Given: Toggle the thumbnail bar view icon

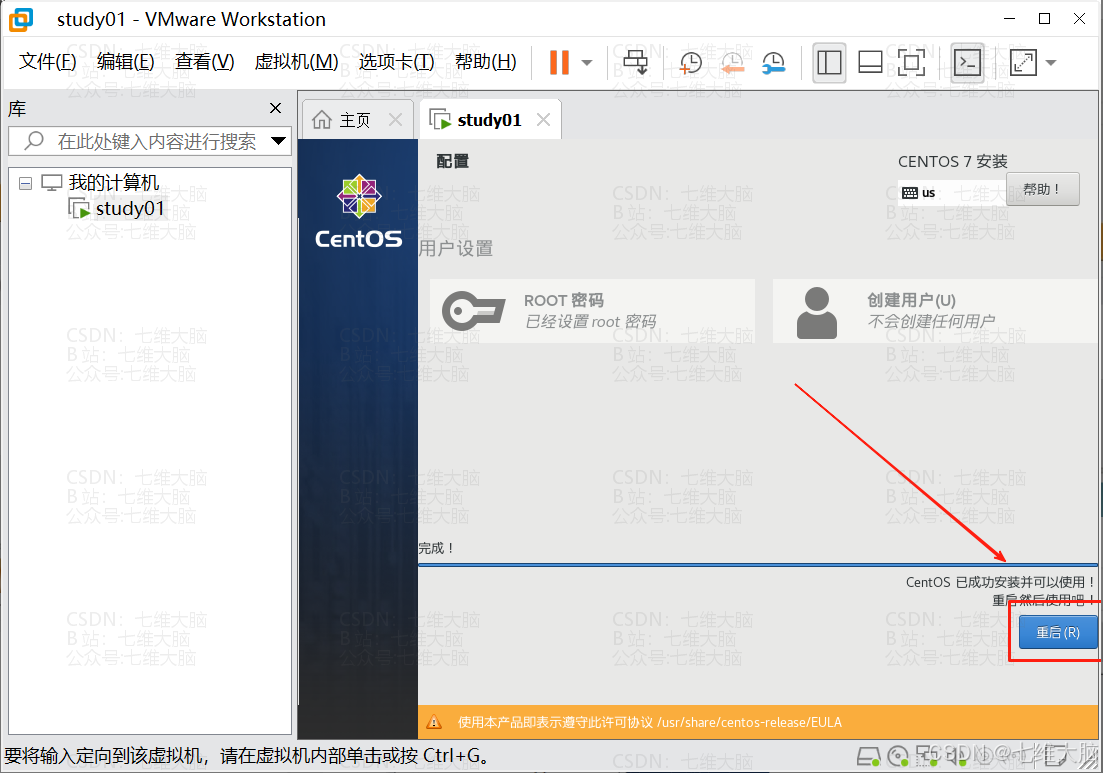Looking at the screenshot, I should click(x=870, y=63).
